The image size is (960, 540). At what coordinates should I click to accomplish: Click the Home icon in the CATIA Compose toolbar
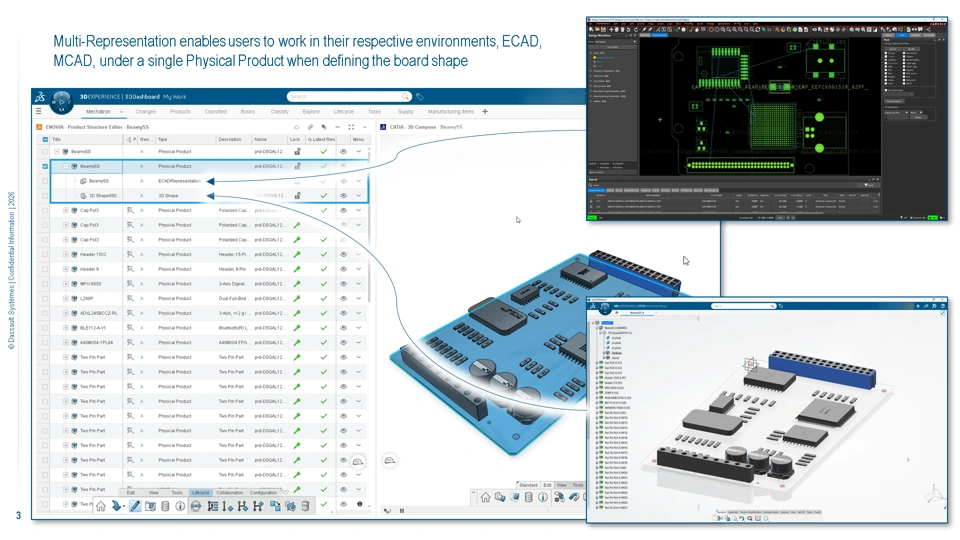pyautogui.click(x=485, y=497)
